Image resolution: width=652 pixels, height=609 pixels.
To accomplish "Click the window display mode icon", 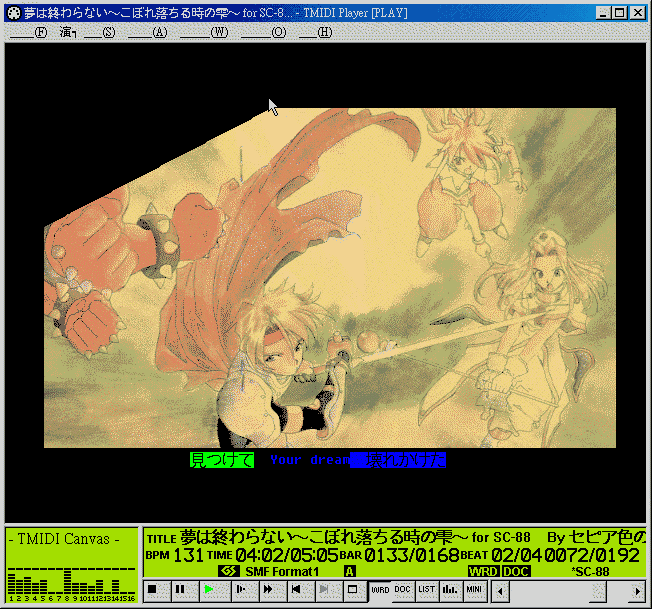I will point(353,591).
